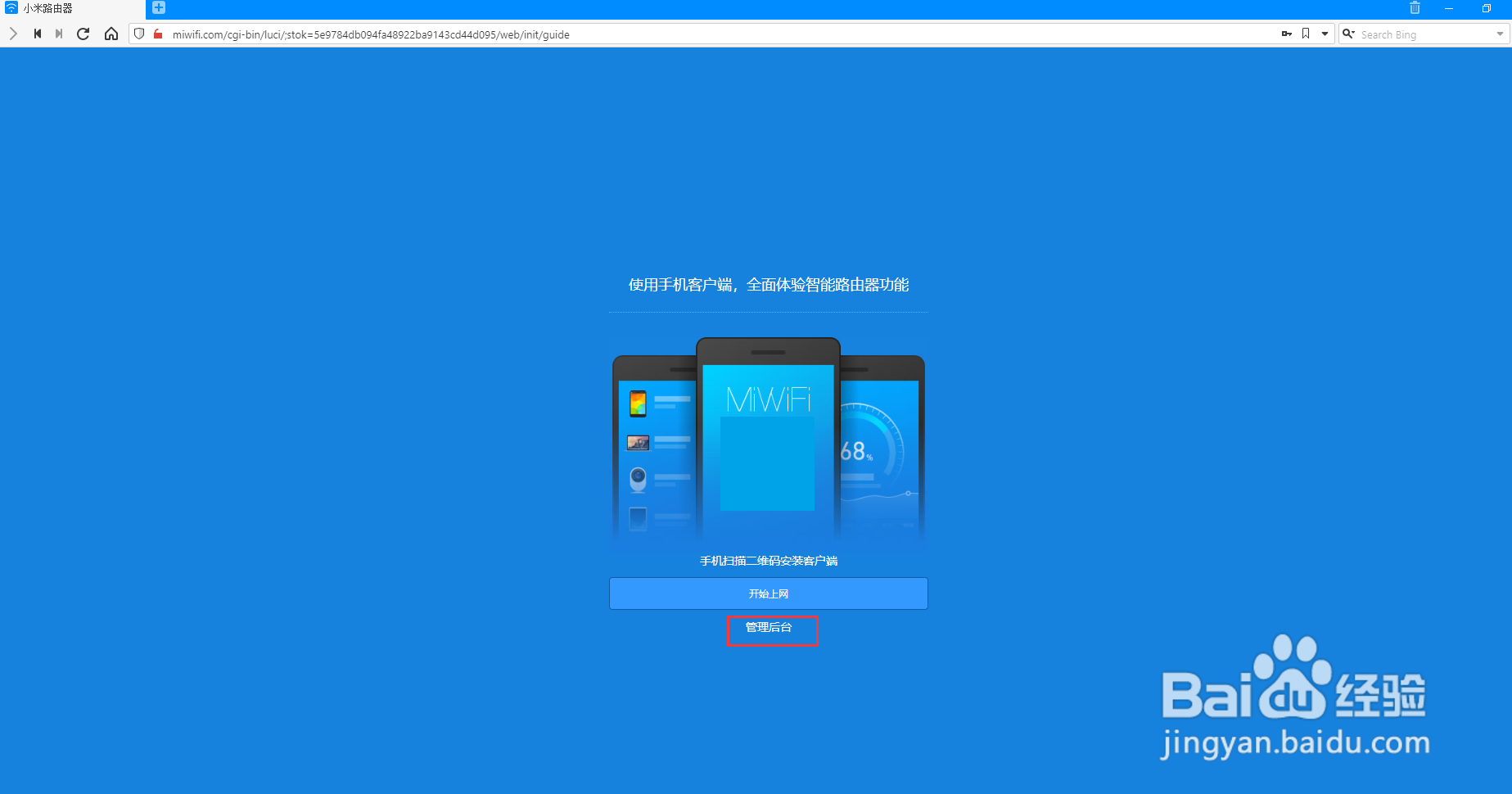This screenshot has height=794, width=1512.
Task: Open a new tab with plus button
Action: 159,7
